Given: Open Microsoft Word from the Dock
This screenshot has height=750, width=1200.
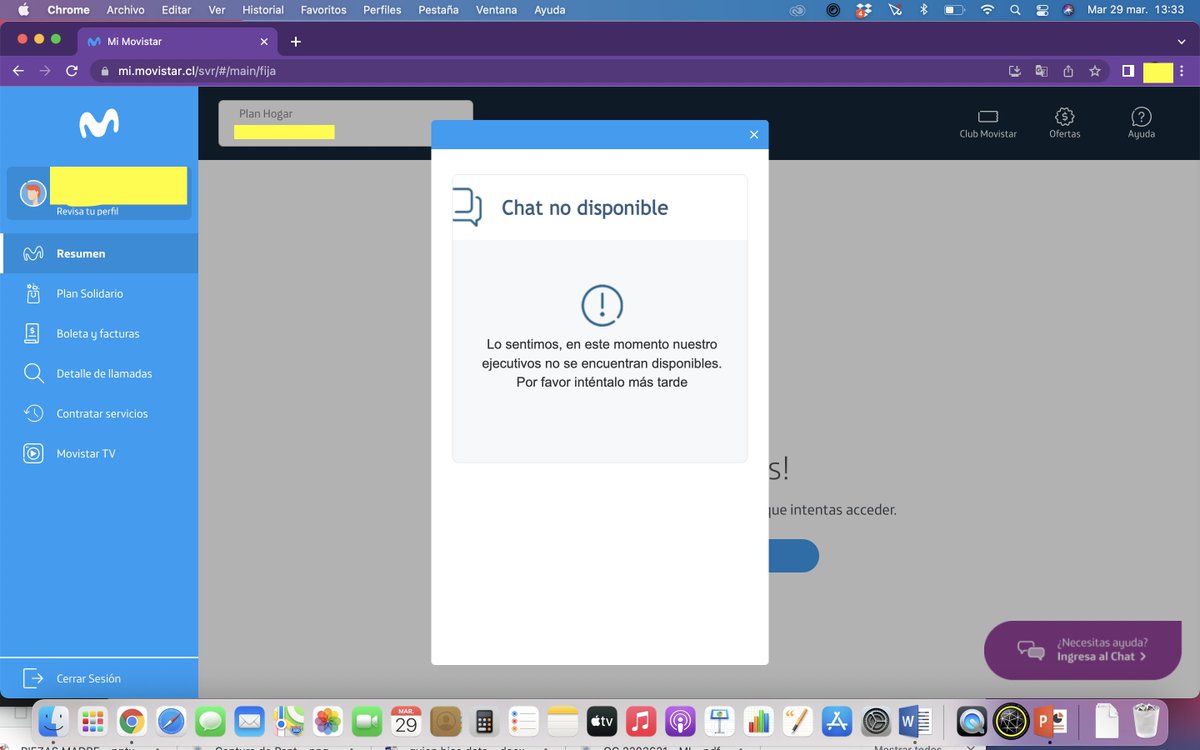Looking at the screenshot, I should [915, 721].
